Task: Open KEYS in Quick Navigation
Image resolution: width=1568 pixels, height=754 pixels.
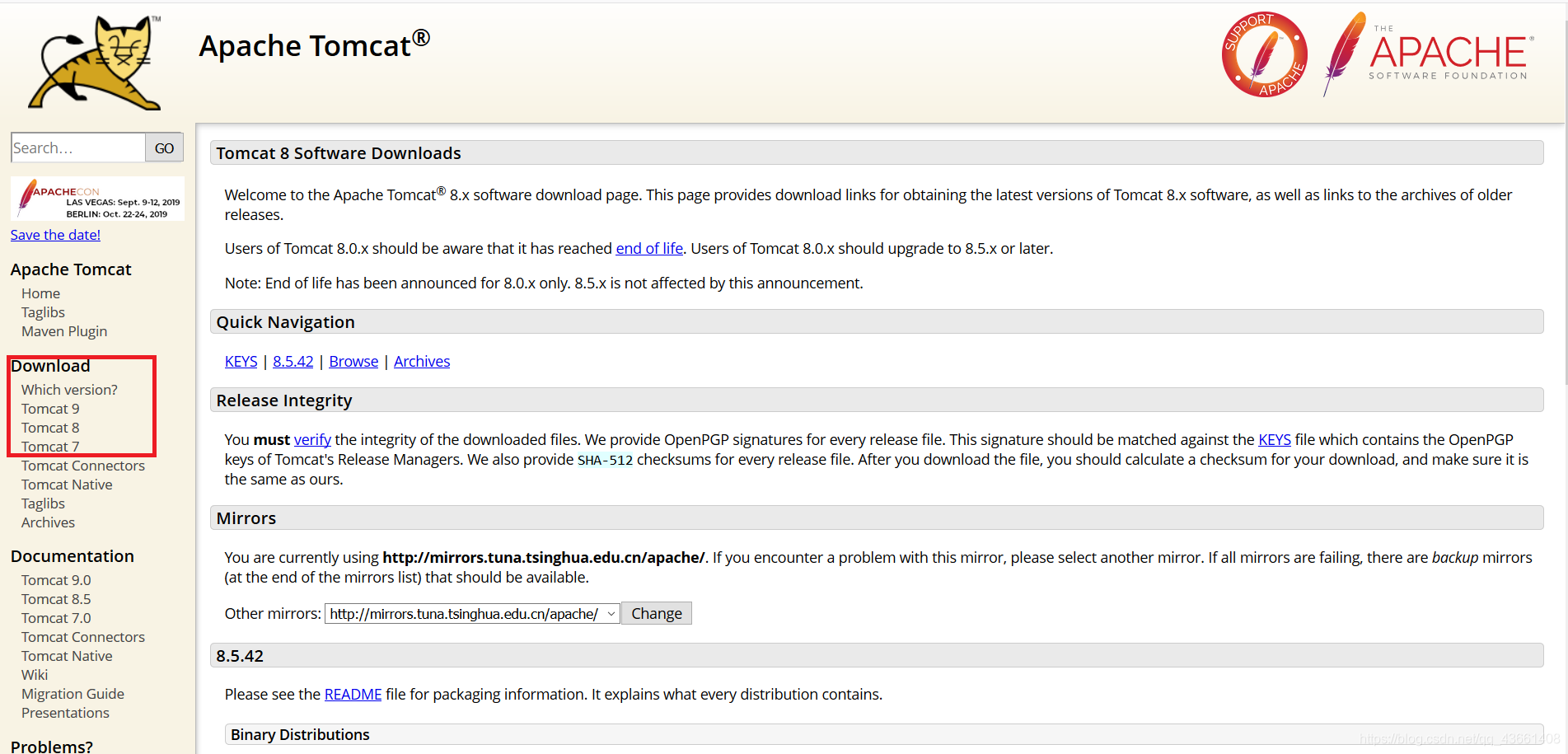Action: pos(241,361)
